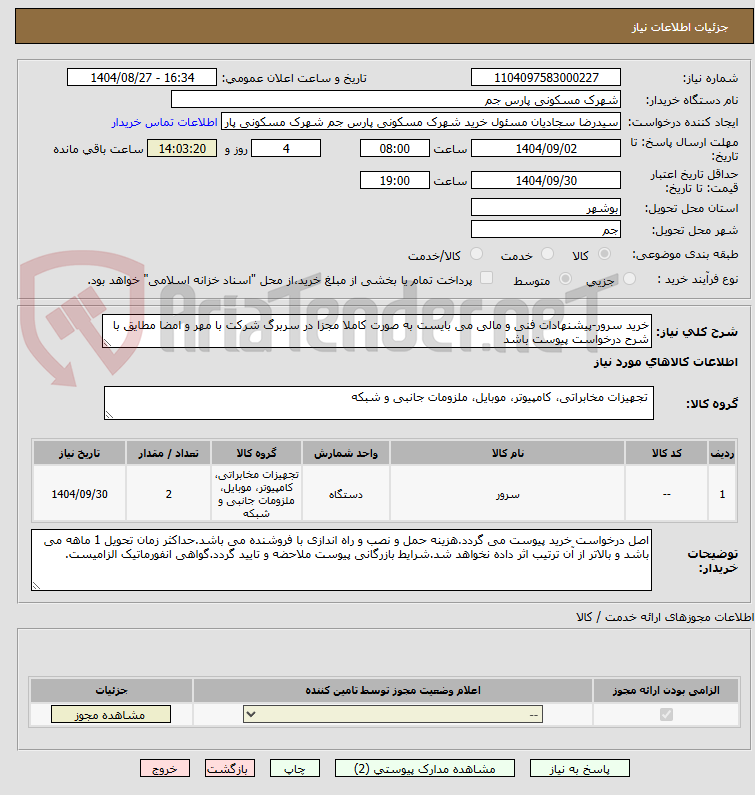Click announcement date field 1404/08/27 - 16:34
The width and height of the screenshot is (755, 795).
142,78
